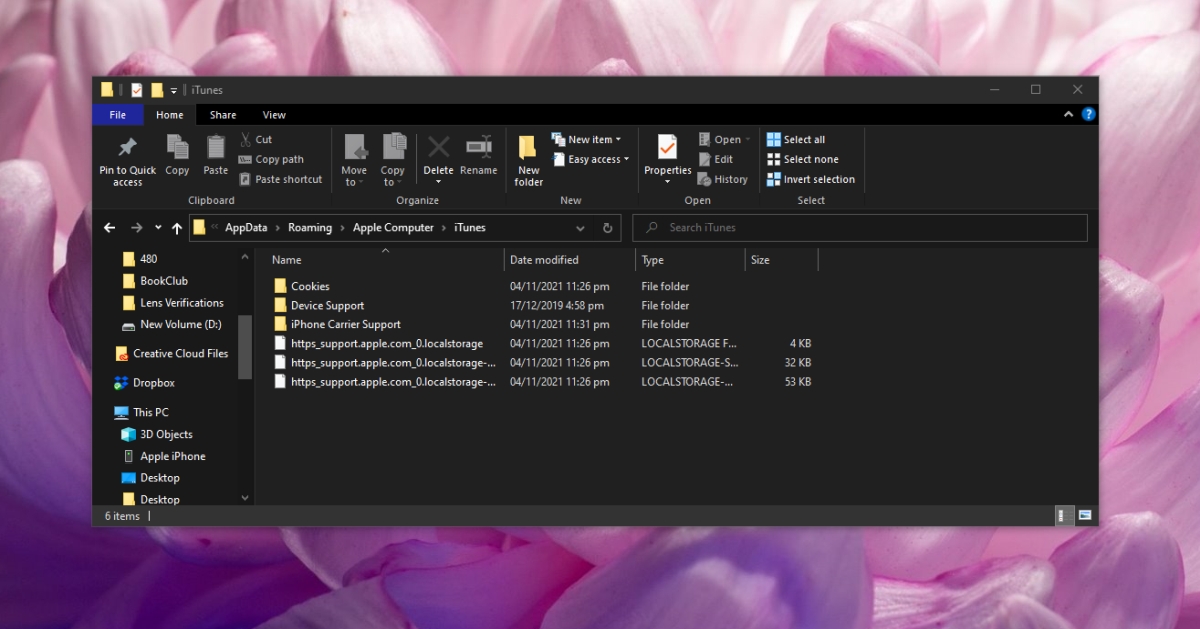
Task: Select Lens Verifications in navigation pane
Action: click(x=181, y=303)
